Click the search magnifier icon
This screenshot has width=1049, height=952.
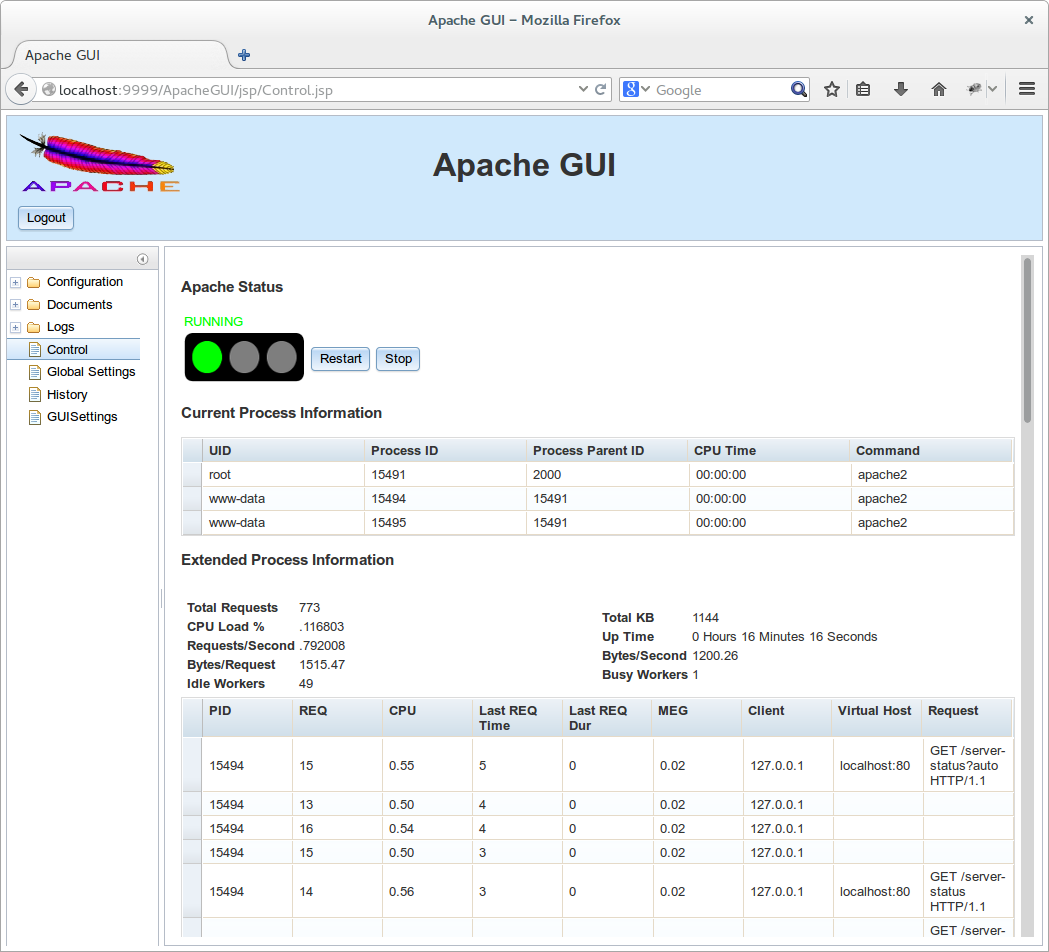coord(798,89)
